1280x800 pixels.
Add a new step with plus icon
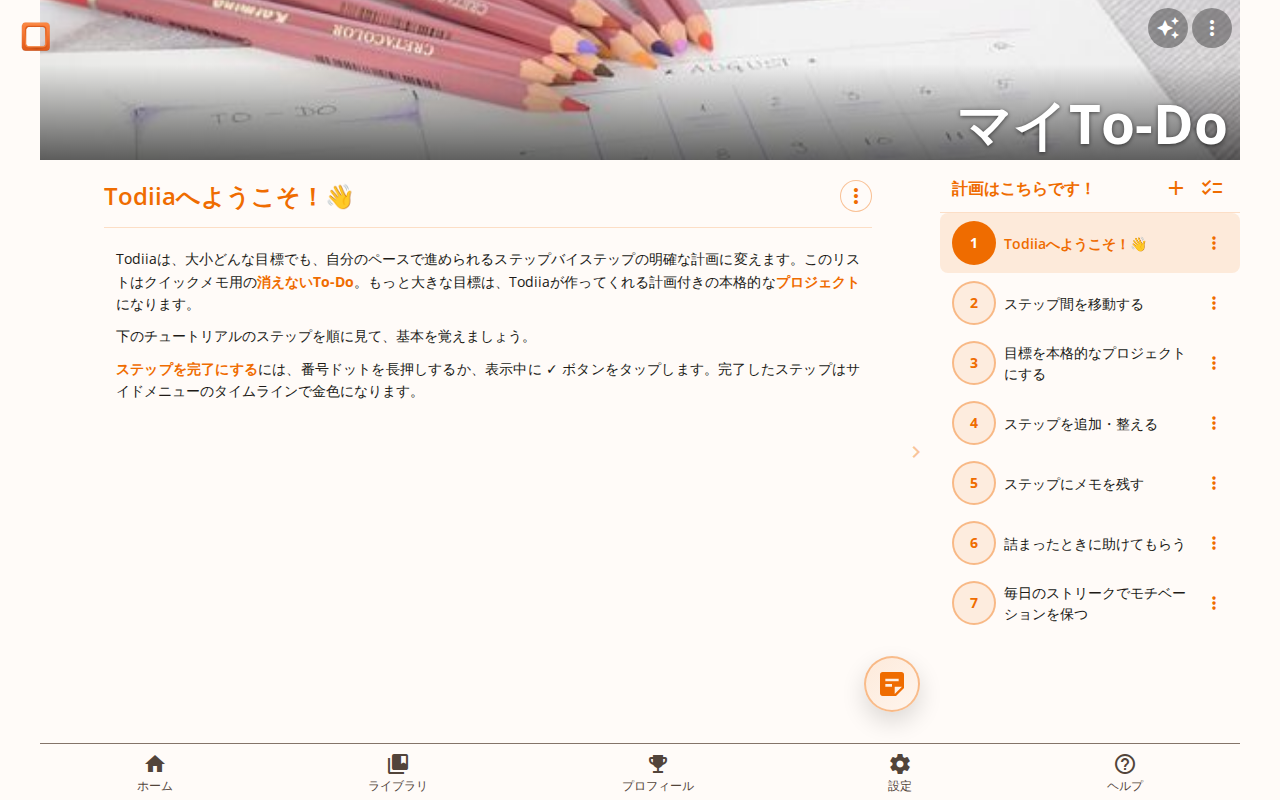tap(1176, 188)
